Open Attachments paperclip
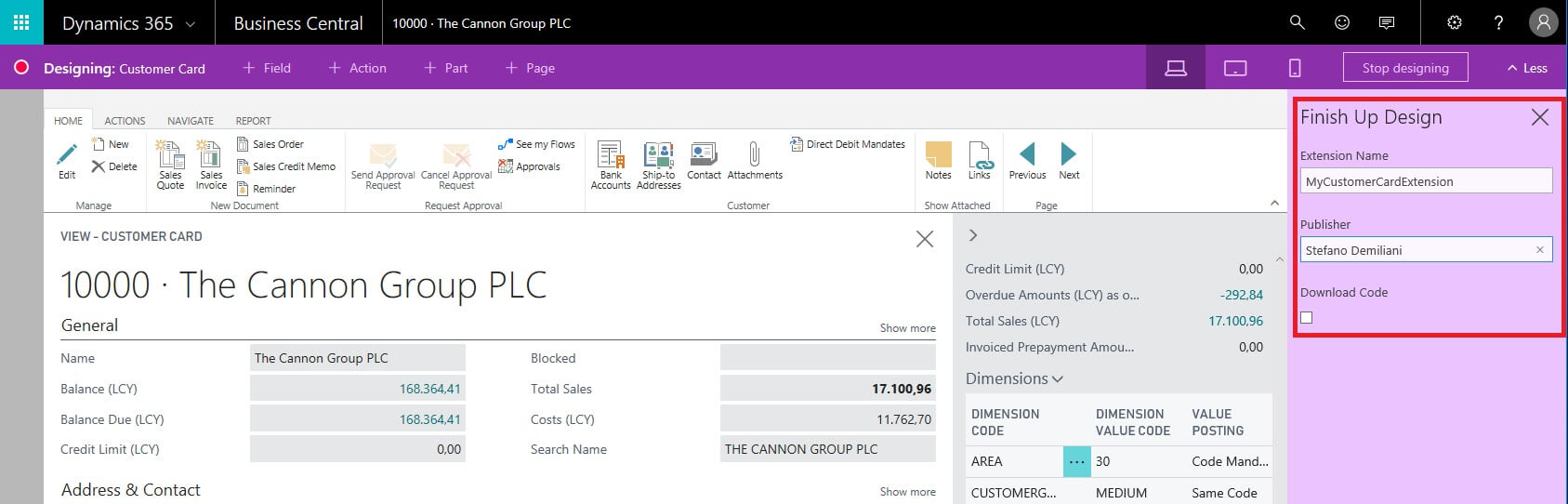The image size is (1568, 504). click(x=755, y=161)
